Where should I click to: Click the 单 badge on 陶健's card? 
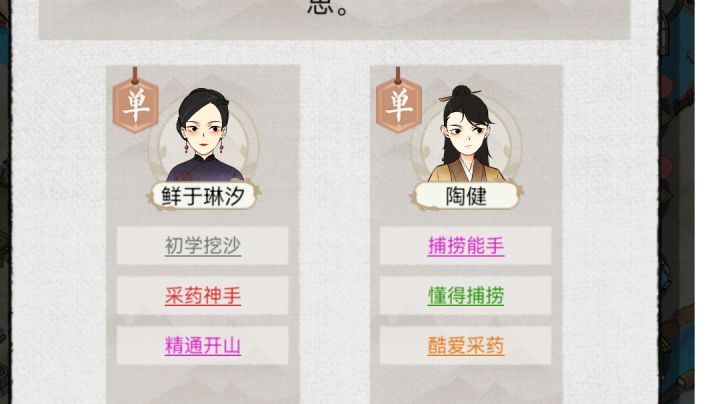pos(399,106)
